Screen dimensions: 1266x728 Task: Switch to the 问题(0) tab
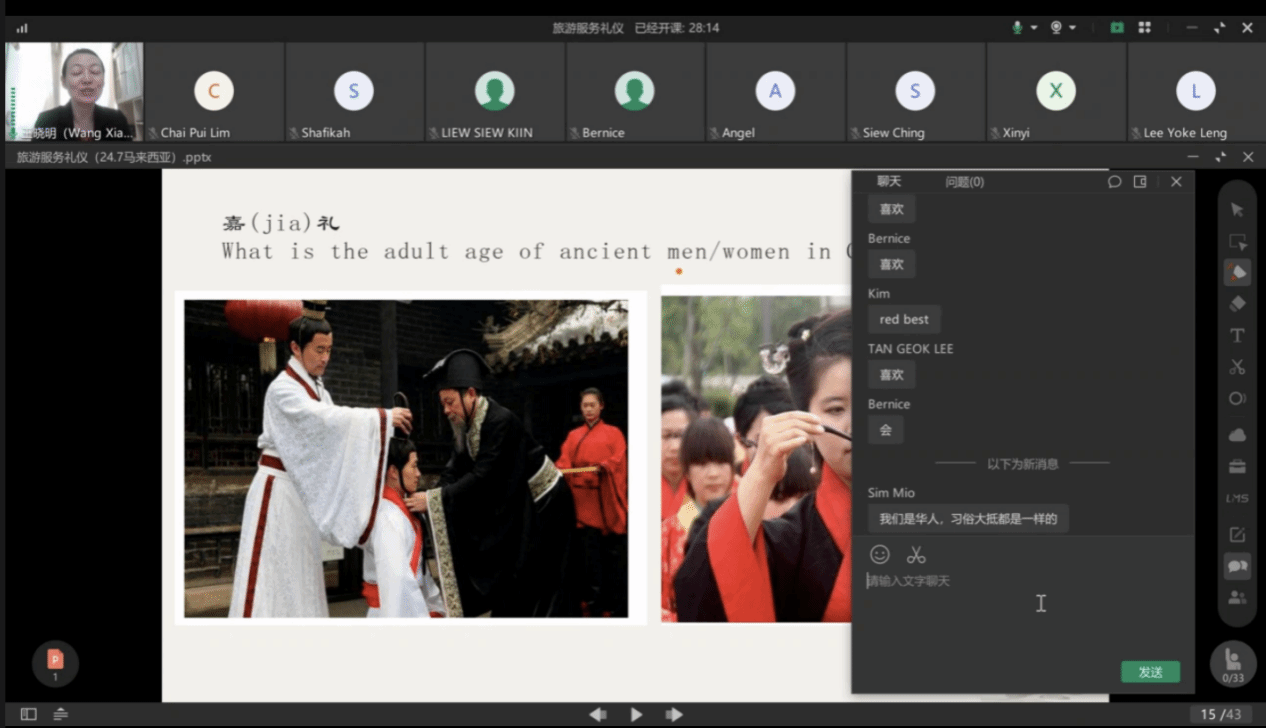[x=964, y=182]
